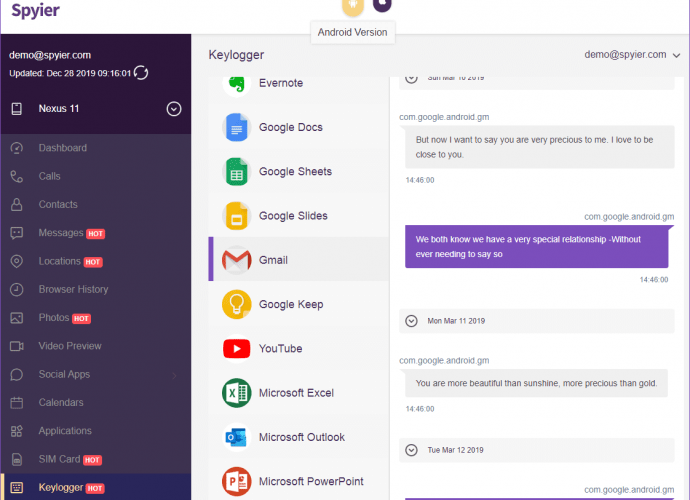Click the Spyier logo

click(x=35, y=10)
